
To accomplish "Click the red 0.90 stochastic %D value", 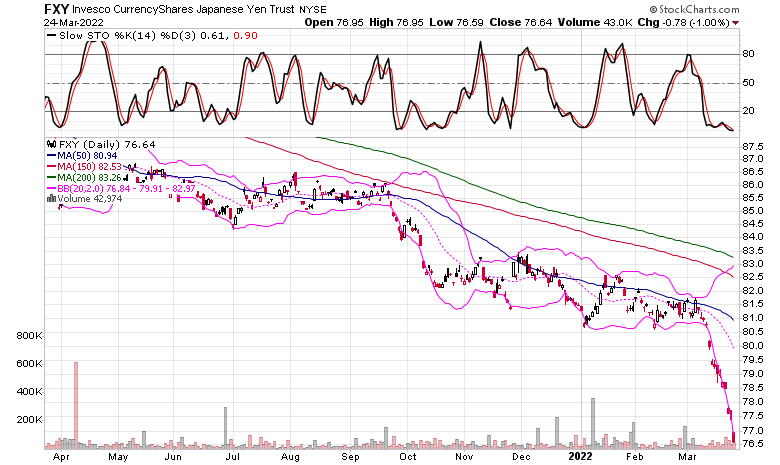I will [x=245, y=36].
